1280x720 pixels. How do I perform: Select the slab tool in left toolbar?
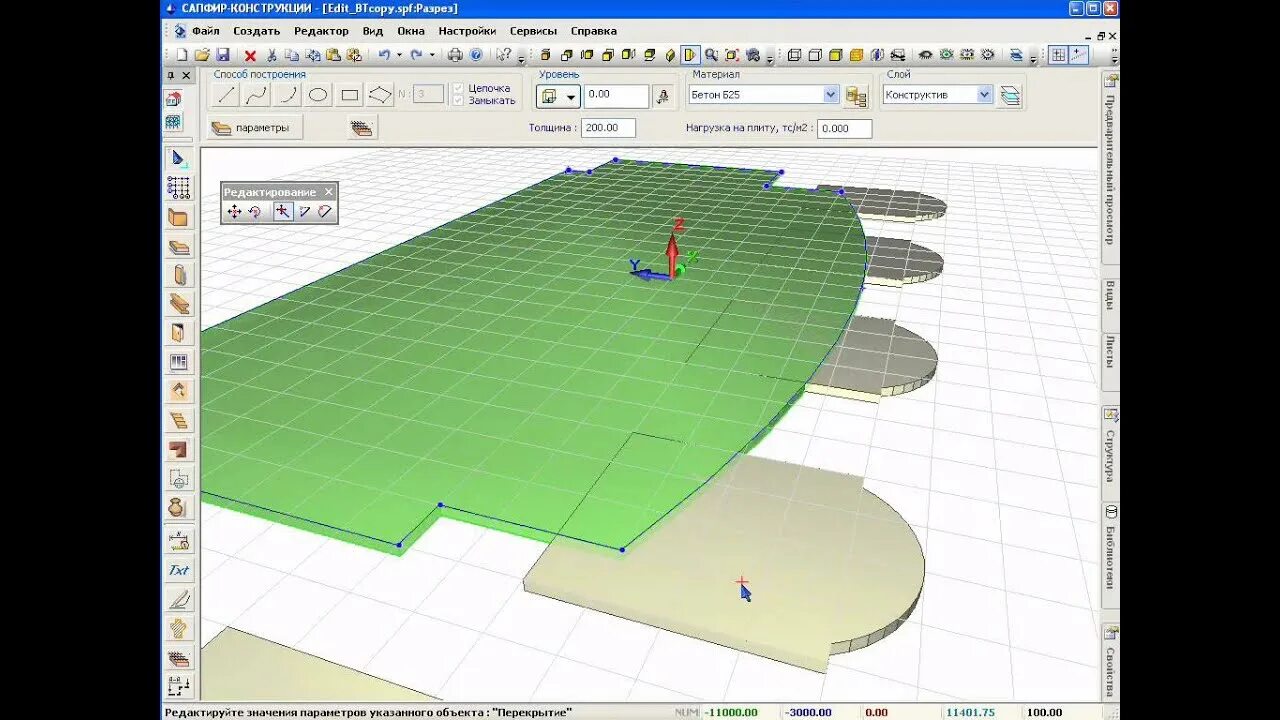click(179, 246)
